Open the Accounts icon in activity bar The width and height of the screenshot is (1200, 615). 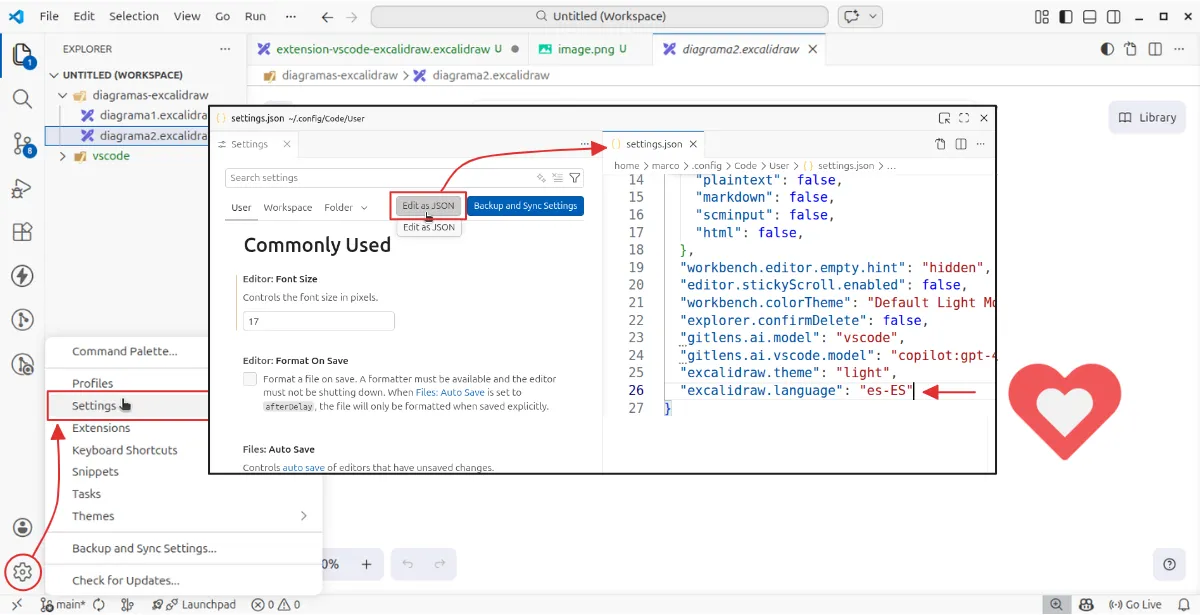point(22,527)
